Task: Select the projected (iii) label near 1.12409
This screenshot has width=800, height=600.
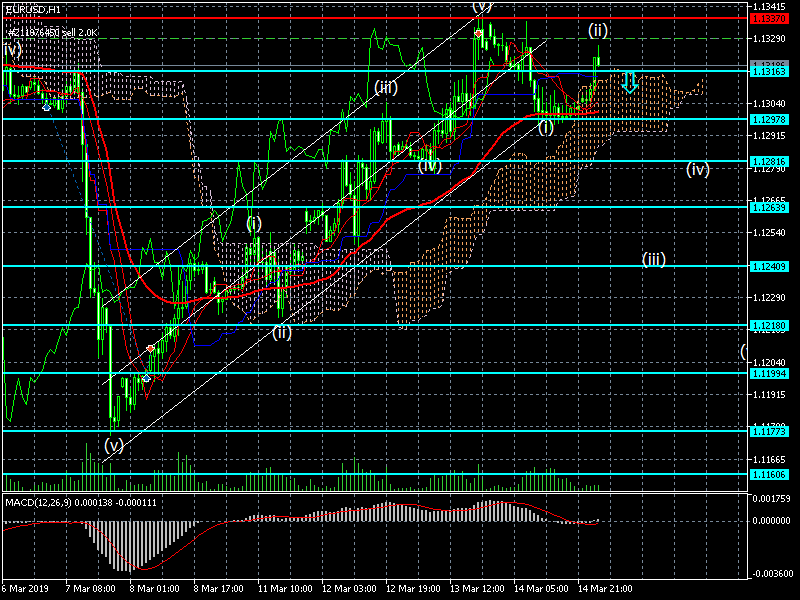Action: click(x=654, y=259)
